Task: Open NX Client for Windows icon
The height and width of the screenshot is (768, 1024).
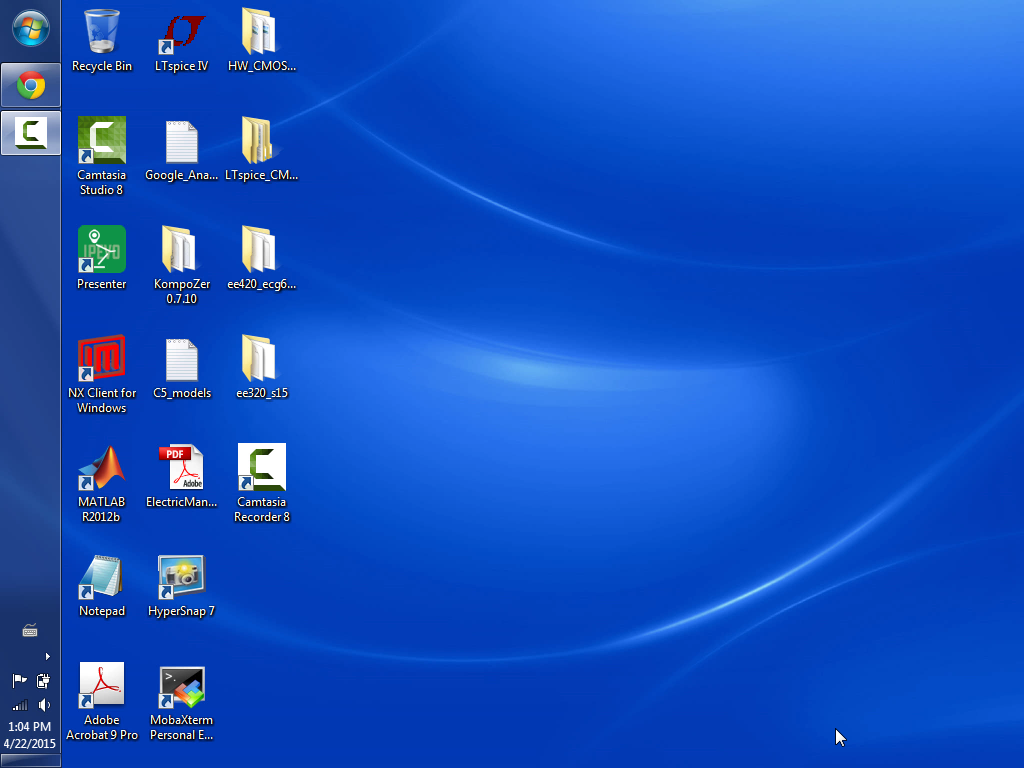Action: tap(102, 359)
